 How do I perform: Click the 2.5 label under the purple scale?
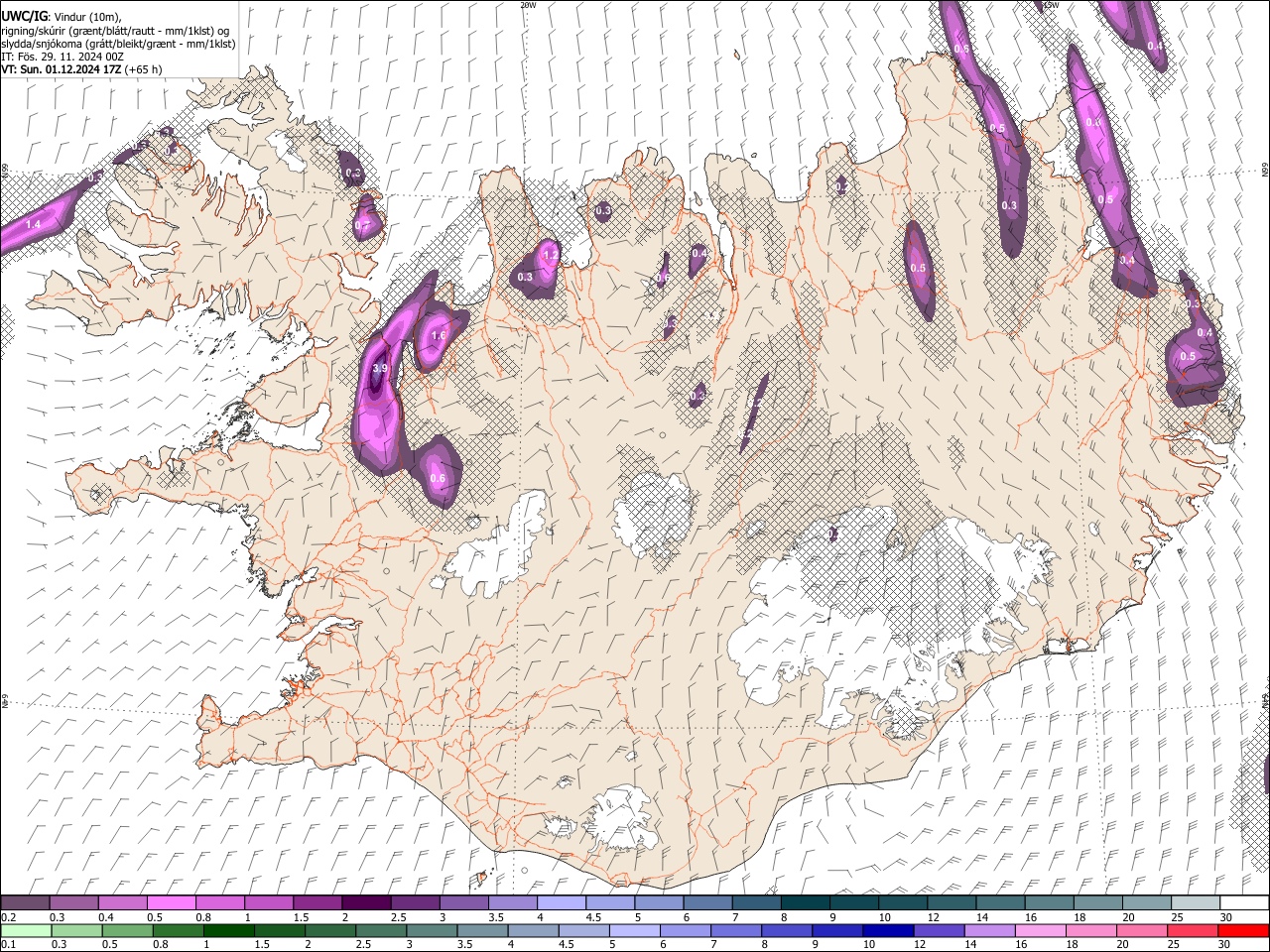(x=398, y=917)
